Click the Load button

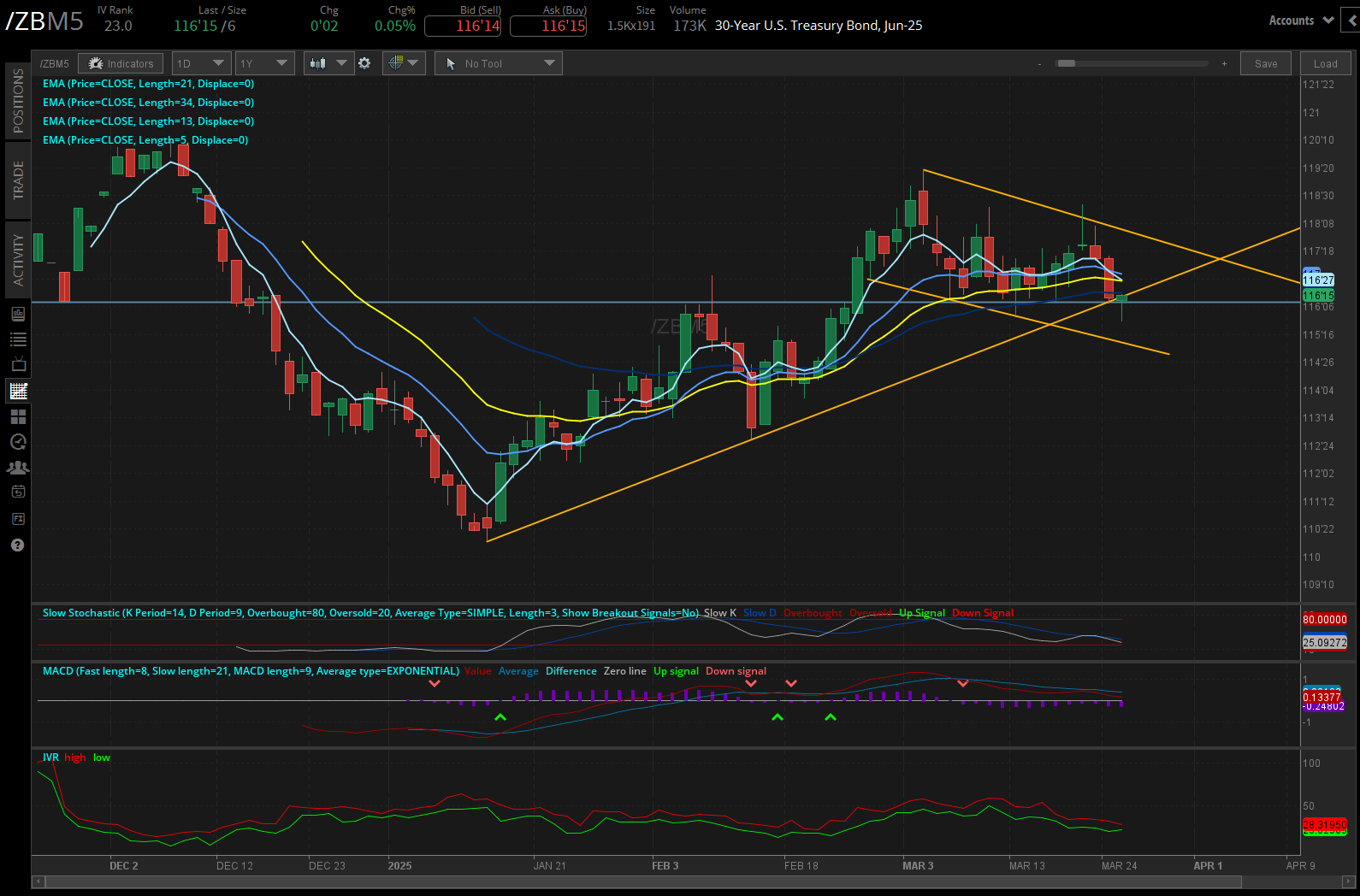[1325, 63]
